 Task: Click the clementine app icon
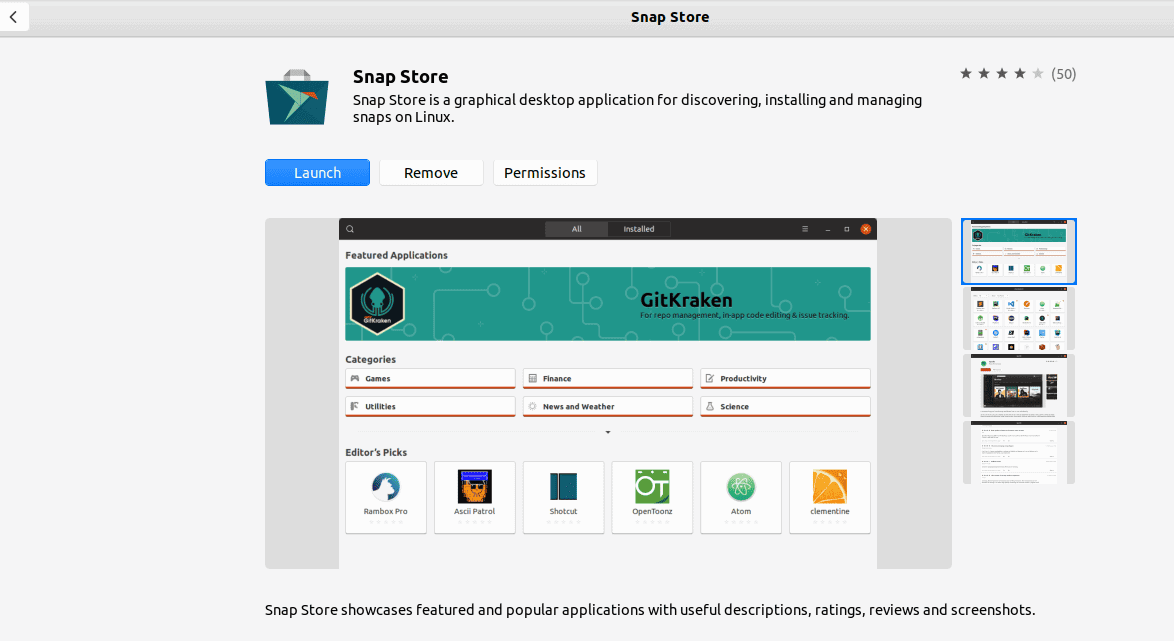(x=830, y=487)
